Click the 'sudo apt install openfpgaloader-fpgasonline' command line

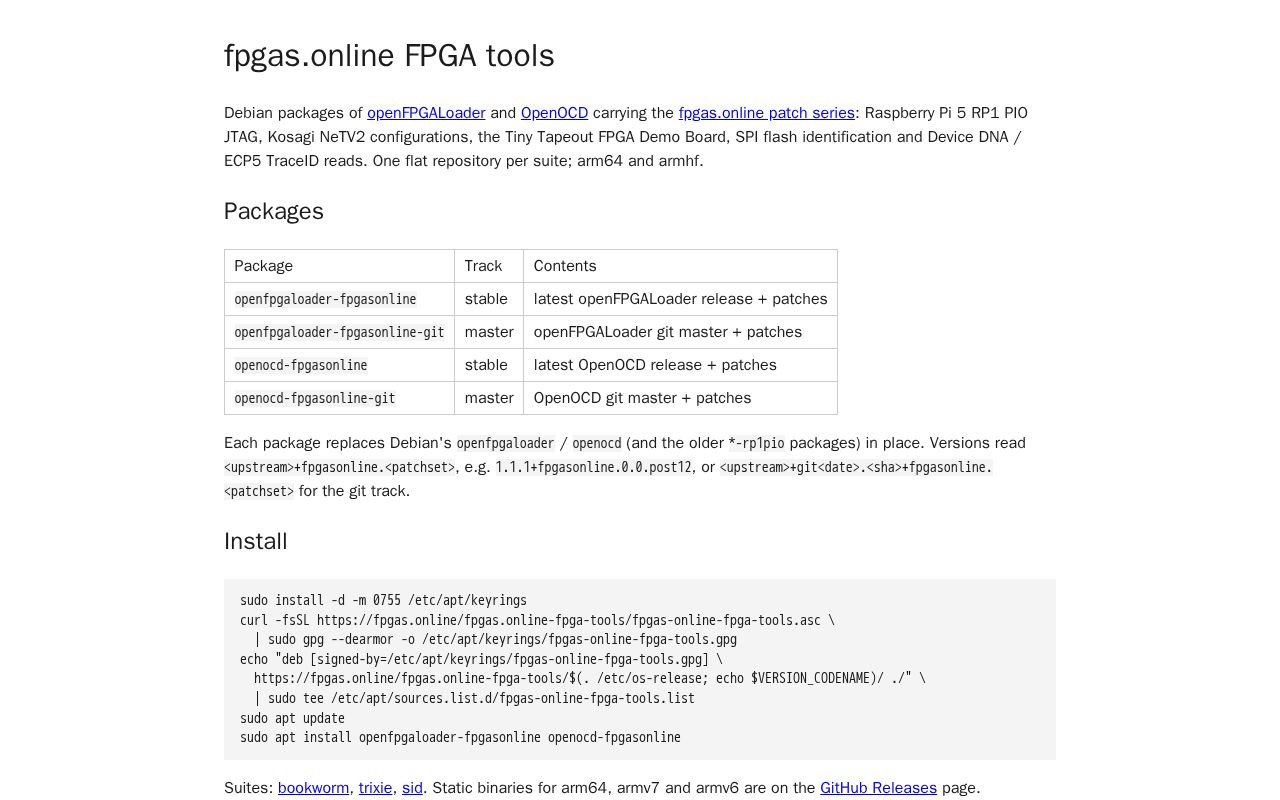[x=460, y=737]
